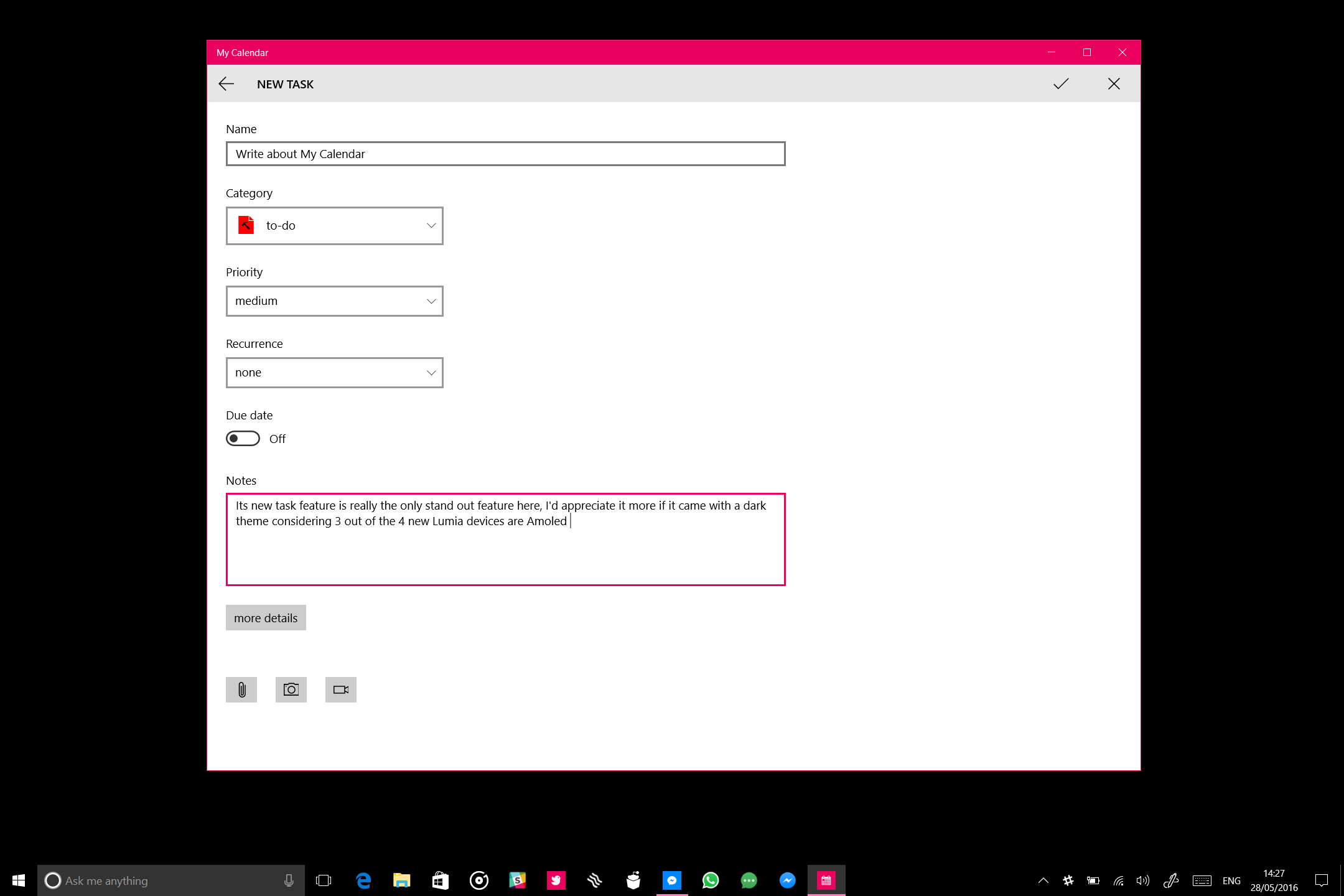The height and width of the screenshot is (896, 1344).
Task: Click inside the Notes text area
Action: [505, 539]
